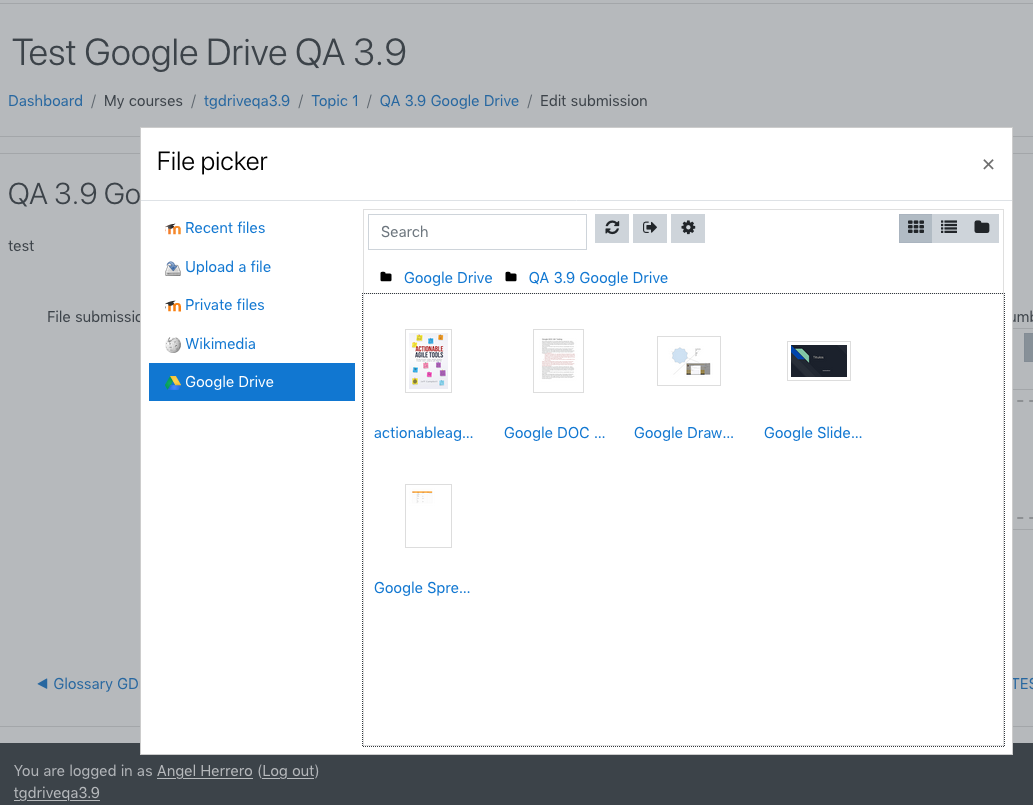Open QA 3.9 Google Drive breadcrumb

[449, 101]
